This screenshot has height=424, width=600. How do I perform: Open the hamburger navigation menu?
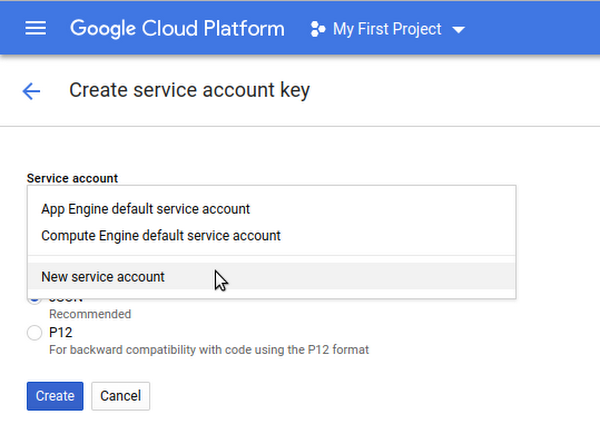tap(36, 28)
